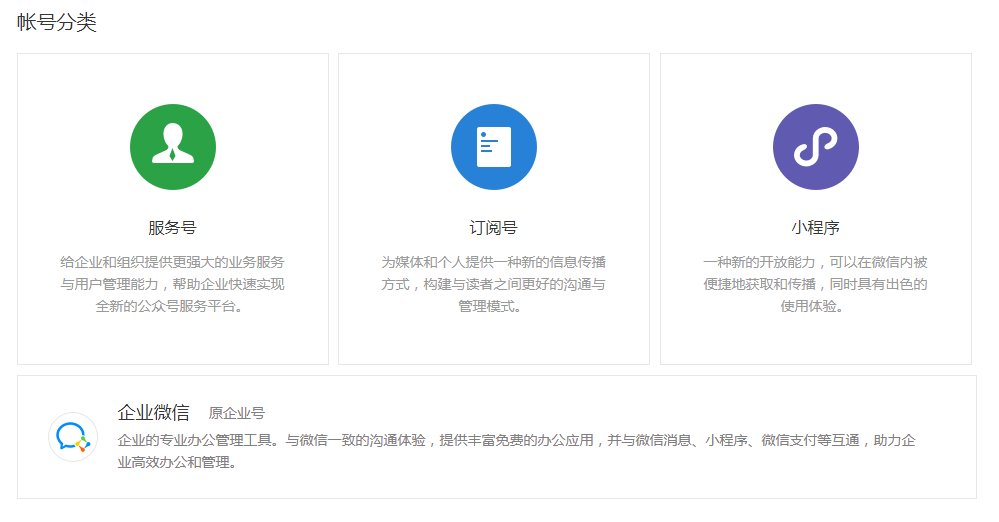Open the 企业微信 title link
999x522 pixels.
153,412
